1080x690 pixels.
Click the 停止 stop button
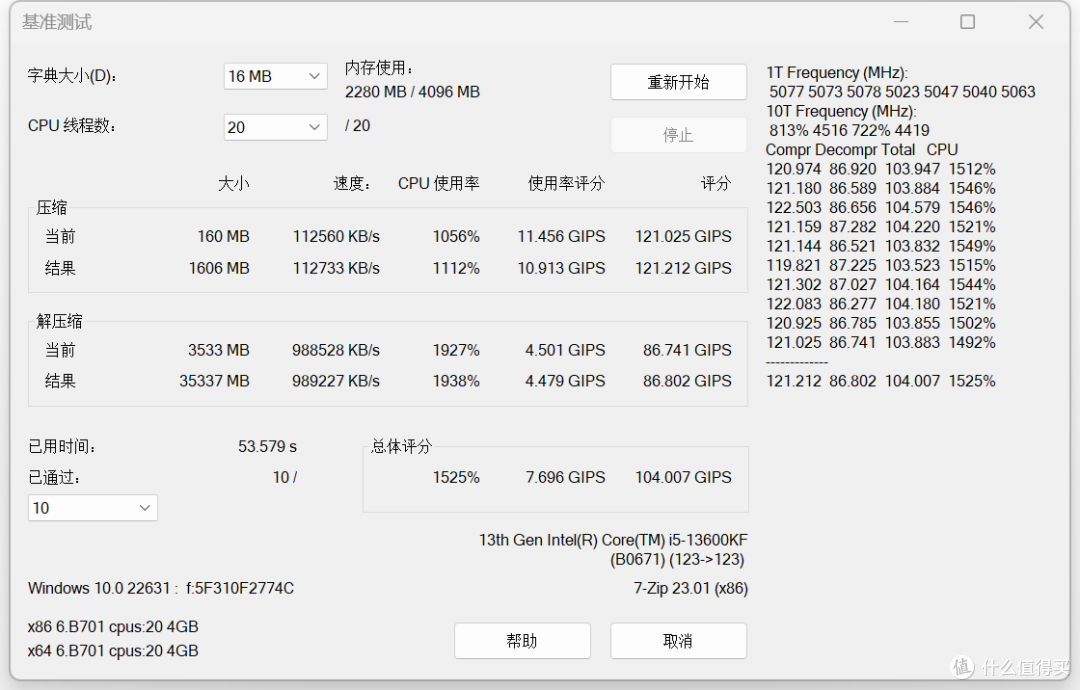click(678, 134)
